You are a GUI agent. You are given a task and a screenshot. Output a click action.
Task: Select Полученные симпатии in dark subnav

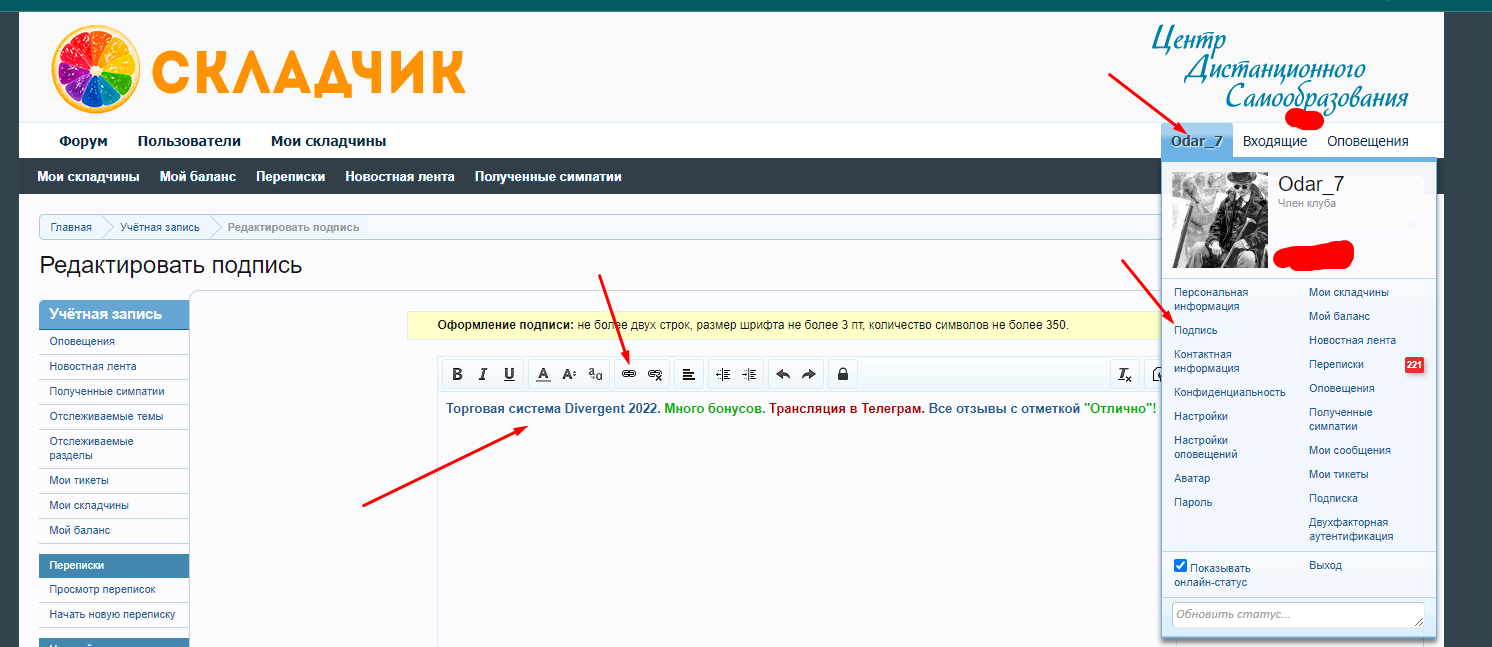pyautogui.click(x=548, y=177)
